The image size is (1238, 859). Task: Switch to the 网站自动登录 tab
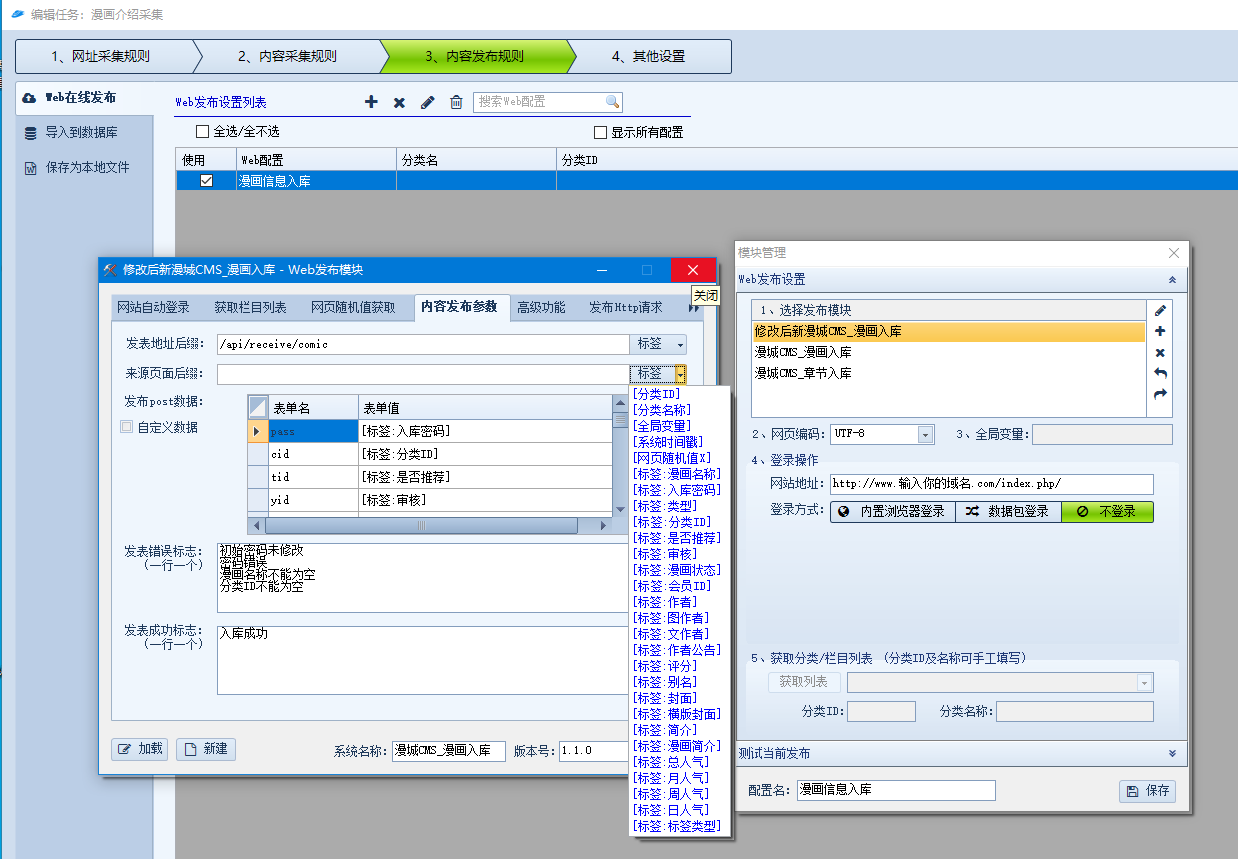point(153,307)
